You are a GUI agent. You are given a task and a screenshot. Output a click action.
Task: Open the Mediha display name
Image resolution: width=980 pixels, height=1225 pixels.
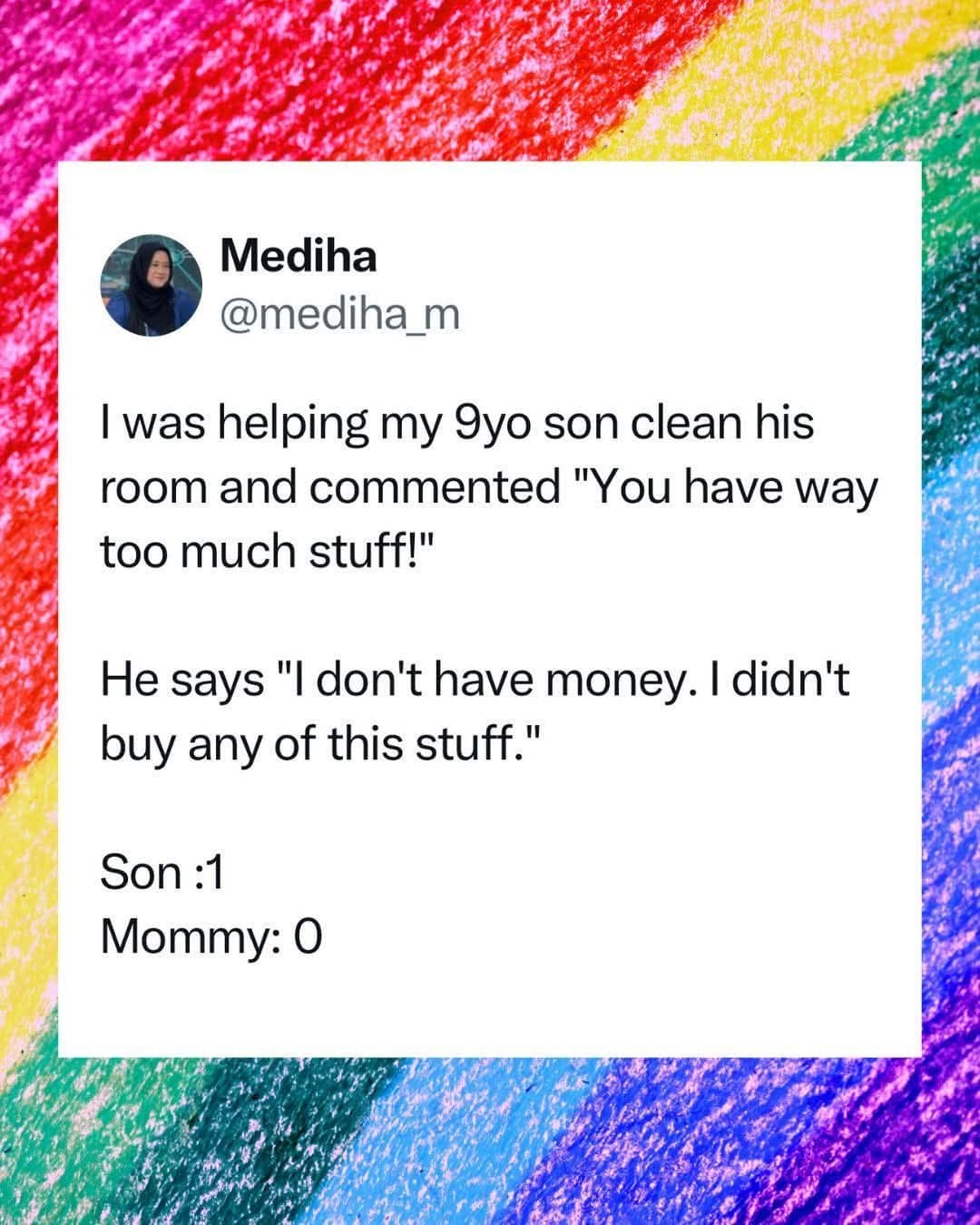(299, 257)
